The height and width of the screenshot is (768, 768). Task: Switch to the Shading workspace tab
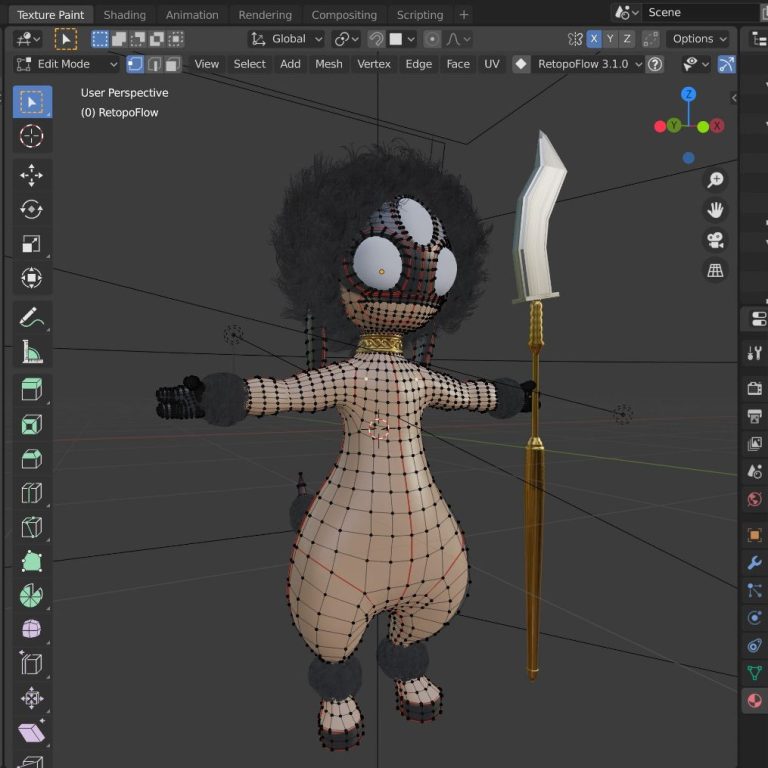[124, 15]
